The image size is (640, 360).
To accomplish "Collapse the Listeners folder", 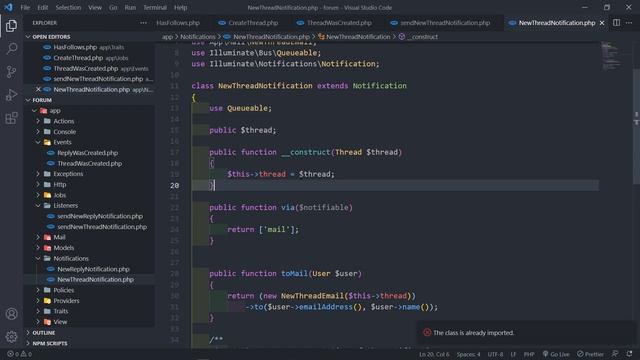I will click(x=38, y=205).
